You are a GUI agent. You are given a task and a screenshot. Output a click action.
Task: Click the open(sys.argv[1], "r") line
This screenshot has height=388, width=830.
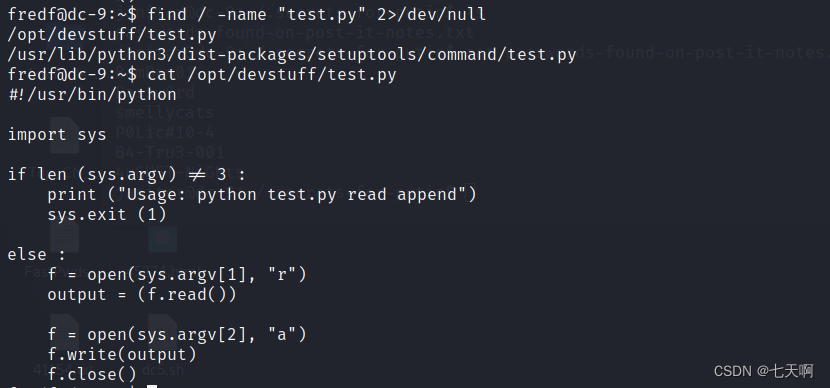click(x=177, y=275)
